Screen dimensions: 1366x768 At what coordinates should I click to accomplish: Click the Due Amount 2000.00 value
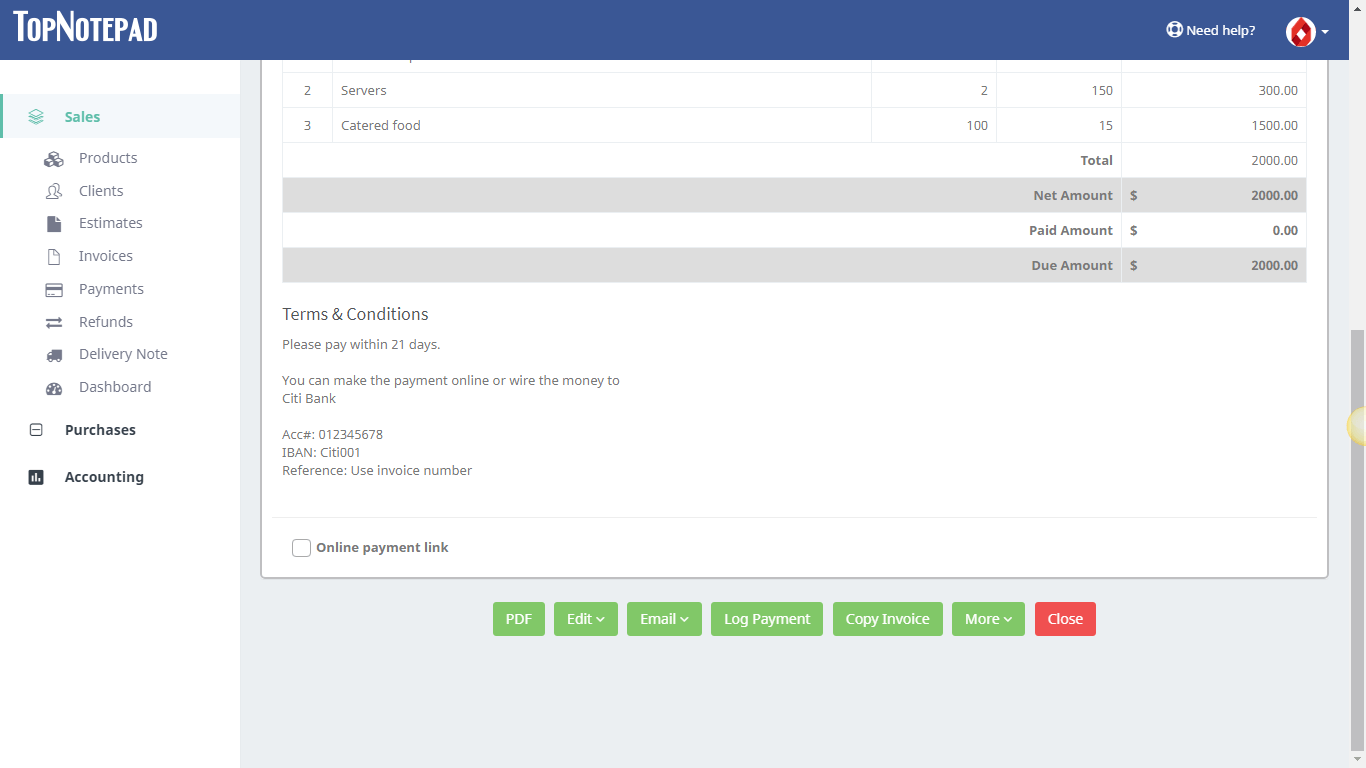pos(1274,265)
